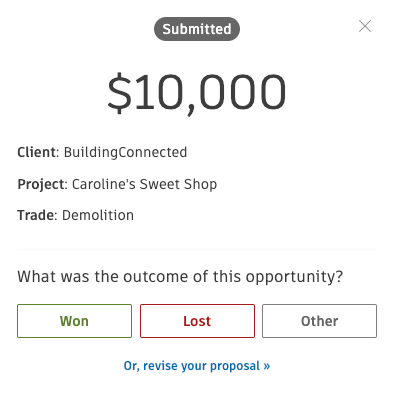This screenshot has width=395, height=399.
Task: Select the Caroline's Sweet Shop project name
Action: pos(144,184)
